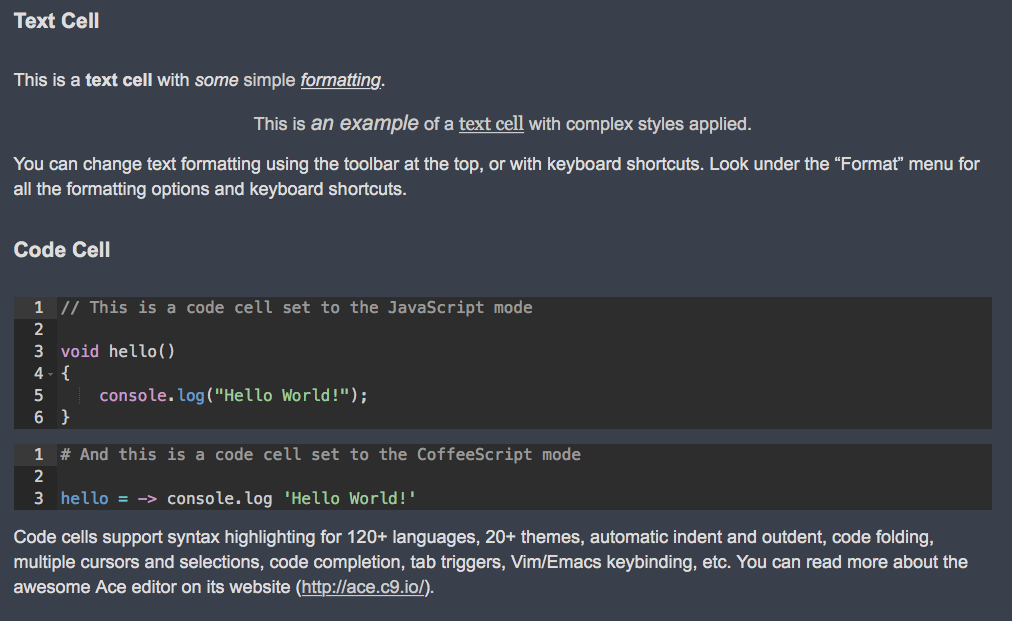Click closing brace on line 6

(x=65, y=418)
